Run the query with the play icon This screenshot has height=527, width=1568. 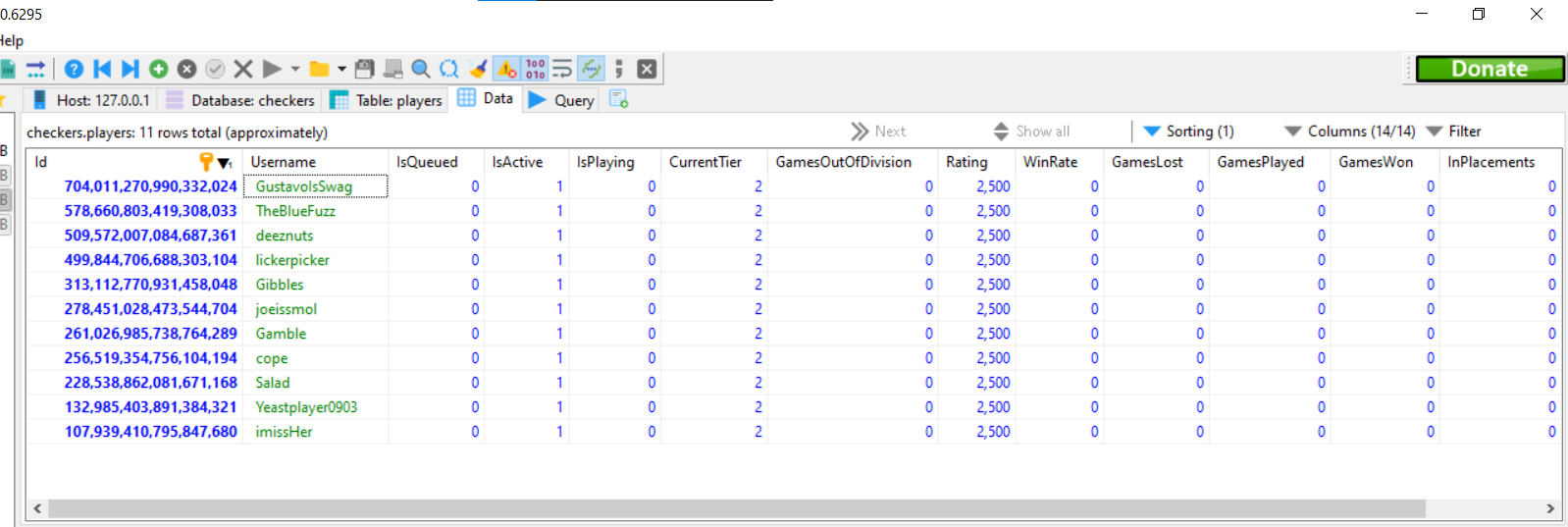(272, 69)
